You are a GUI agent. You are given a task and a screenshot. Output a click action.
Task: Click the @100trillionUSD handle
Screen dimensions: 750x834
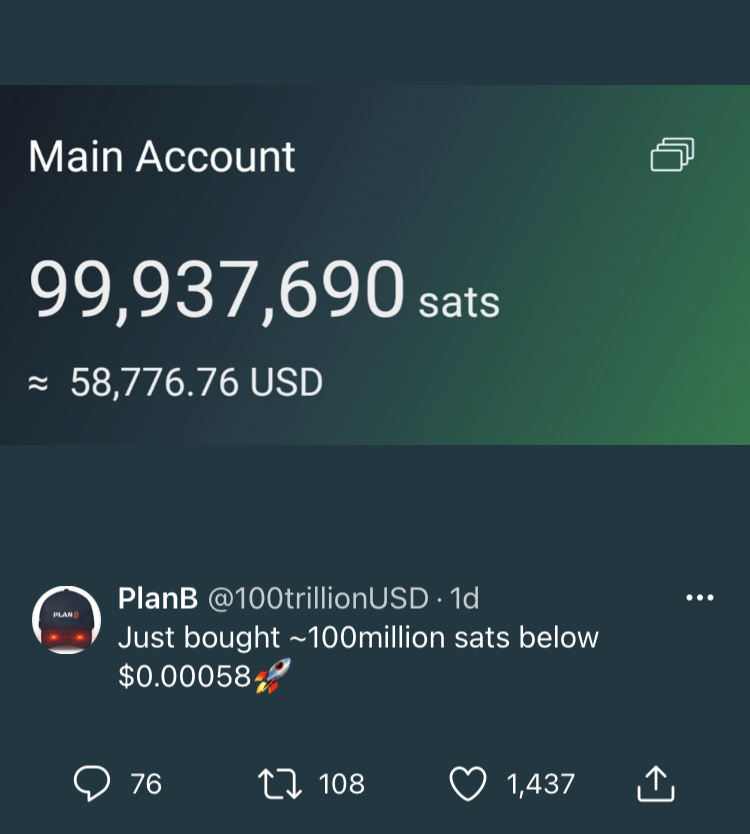317,598
